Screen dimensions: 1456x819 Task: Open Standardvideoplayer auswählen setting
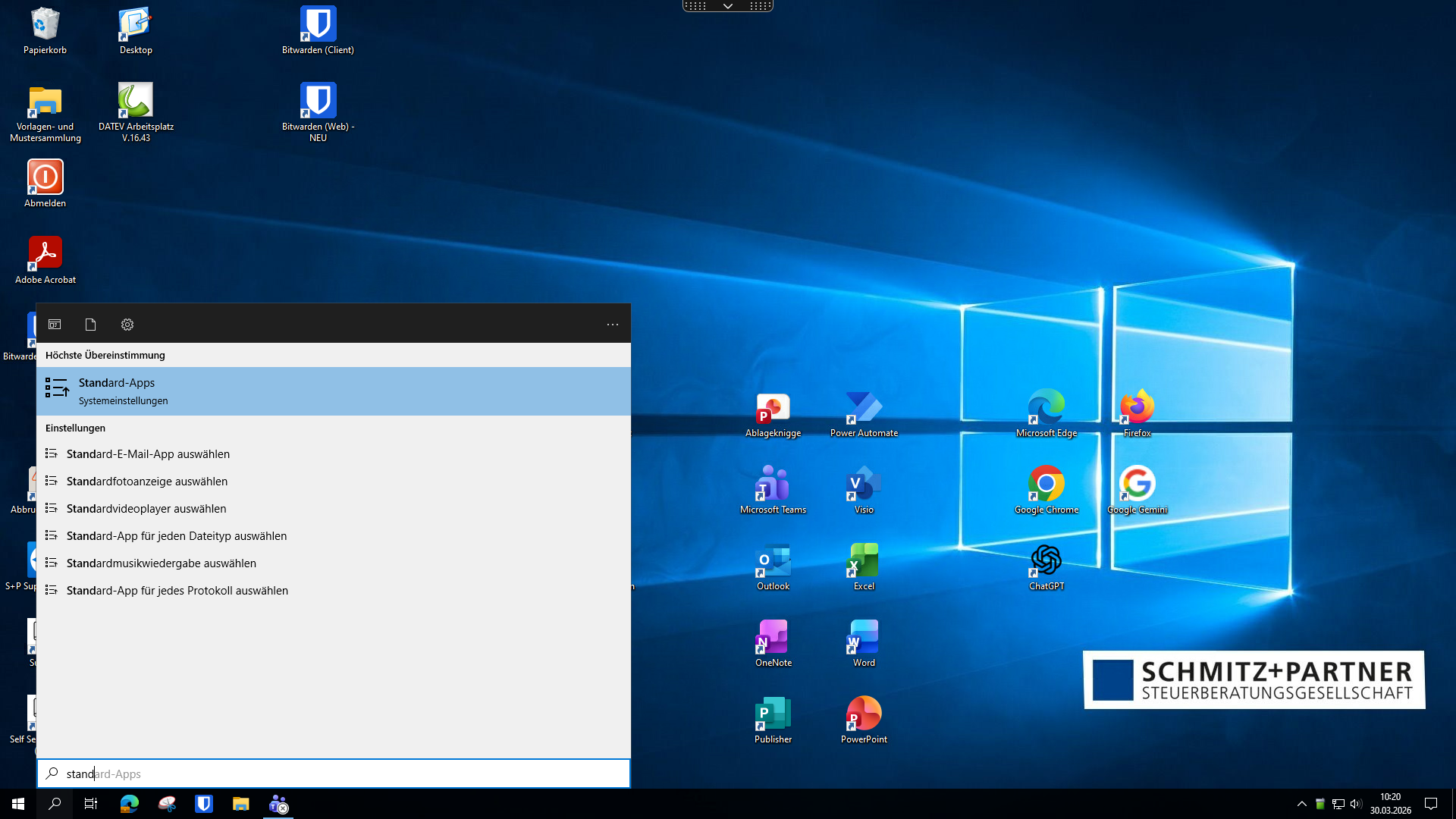tap(146, 509)
